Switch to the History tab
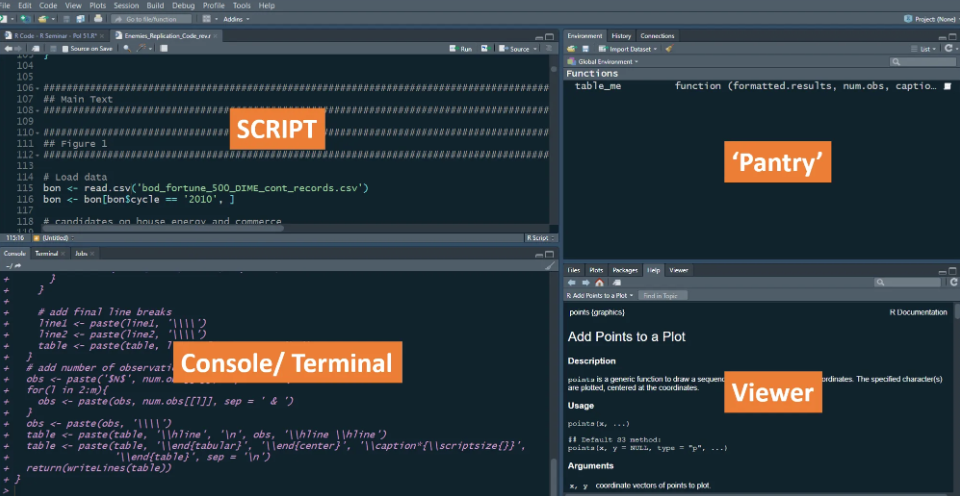 (x=621, y=35)
